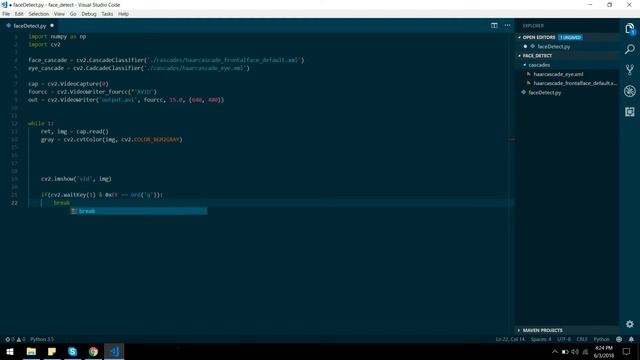Accept the 'break' autocomplete suggestion

pyautogui.click(x=139, y=211)
